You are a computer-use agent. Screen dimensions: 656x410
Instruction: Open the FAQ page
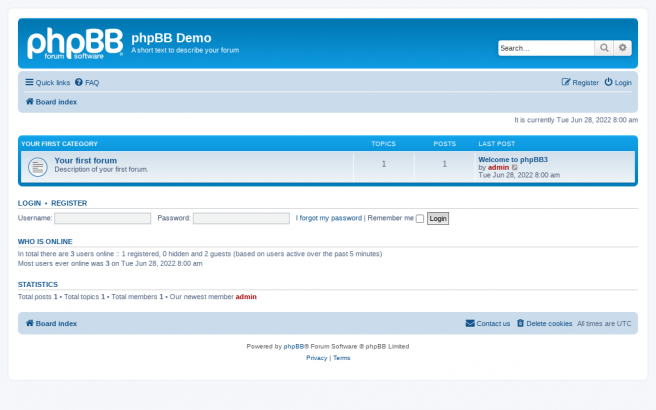click(x=88, y=83)
